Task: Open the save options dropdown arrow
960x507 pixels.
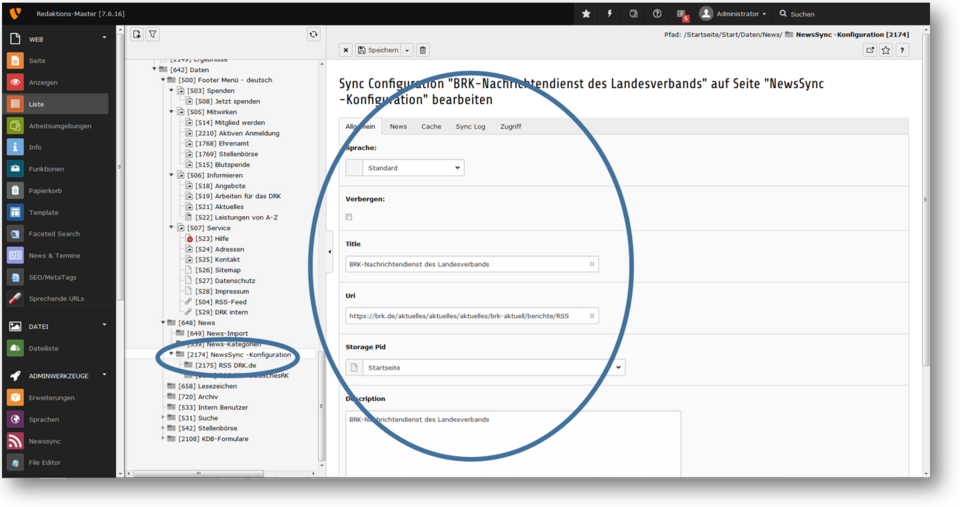Action: click(407, 50)
